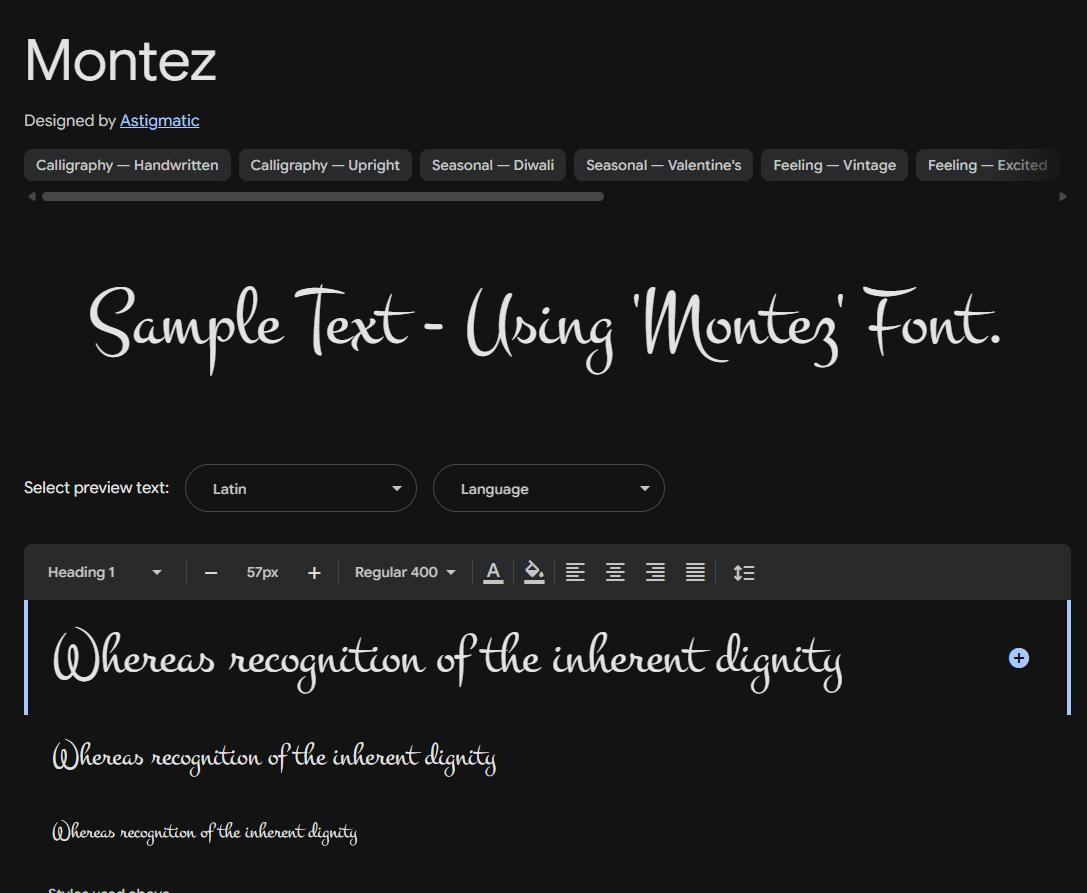Open the Astigmatic designer link

tap(159, 121)
